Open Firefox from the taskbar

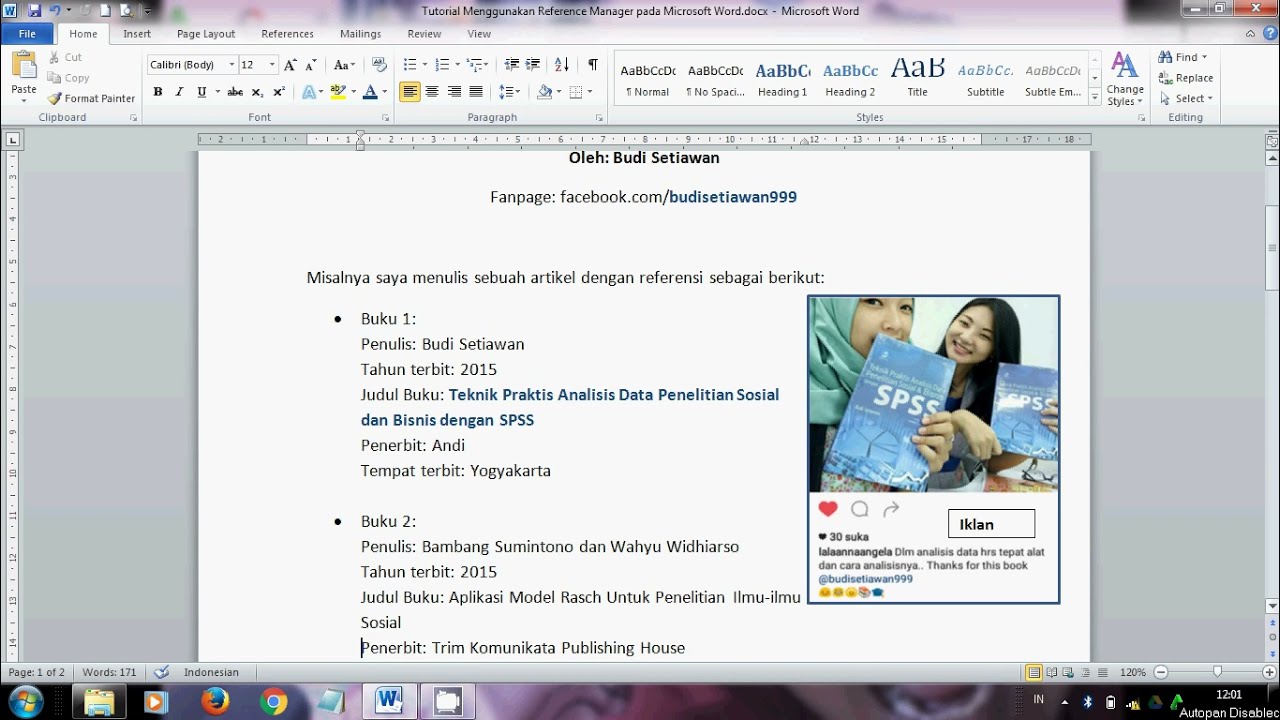pyautogui.click(x=214, y=701)
